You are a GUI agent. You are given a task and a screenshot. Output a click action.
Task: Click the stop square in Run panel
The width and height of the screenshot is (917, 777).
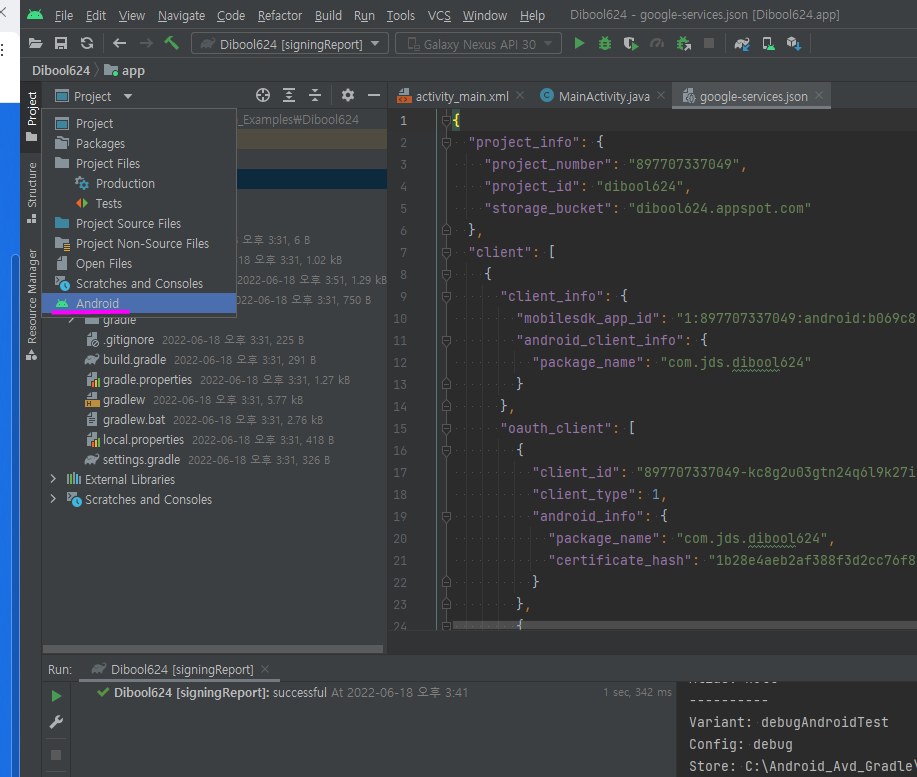click(x=56, y=755)
